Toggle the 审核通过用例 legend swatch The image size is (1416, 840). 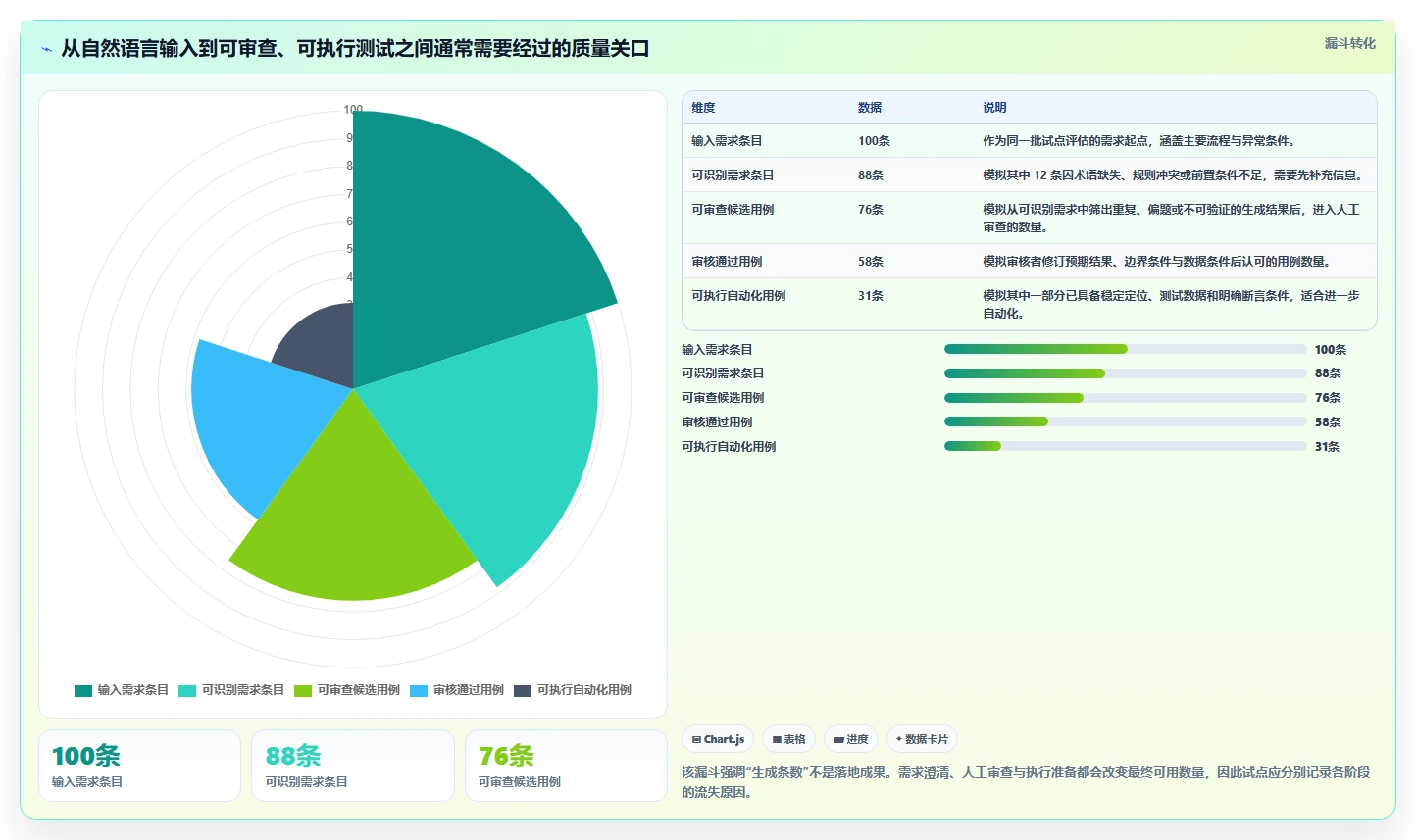tap(419, 690)
